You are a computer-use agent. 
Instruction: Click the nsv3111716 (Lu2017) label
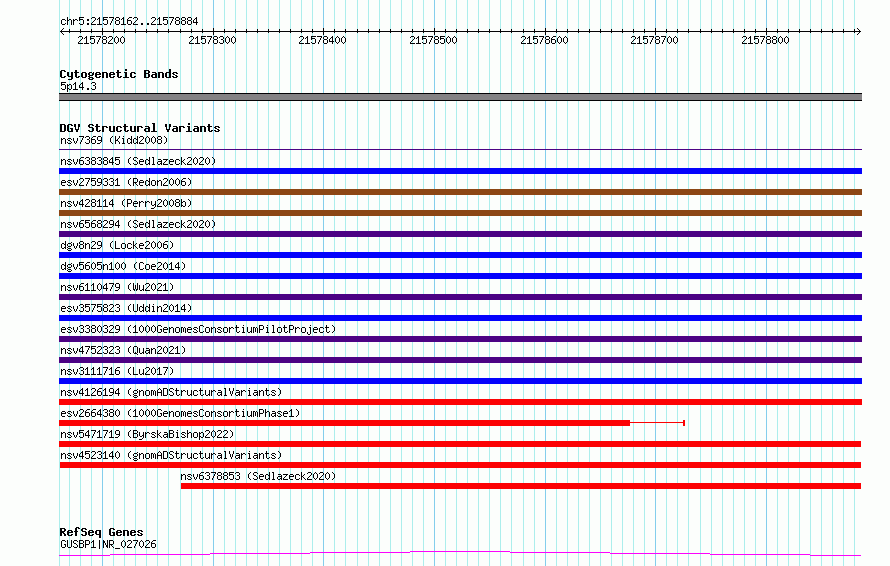tap(117, 371)
